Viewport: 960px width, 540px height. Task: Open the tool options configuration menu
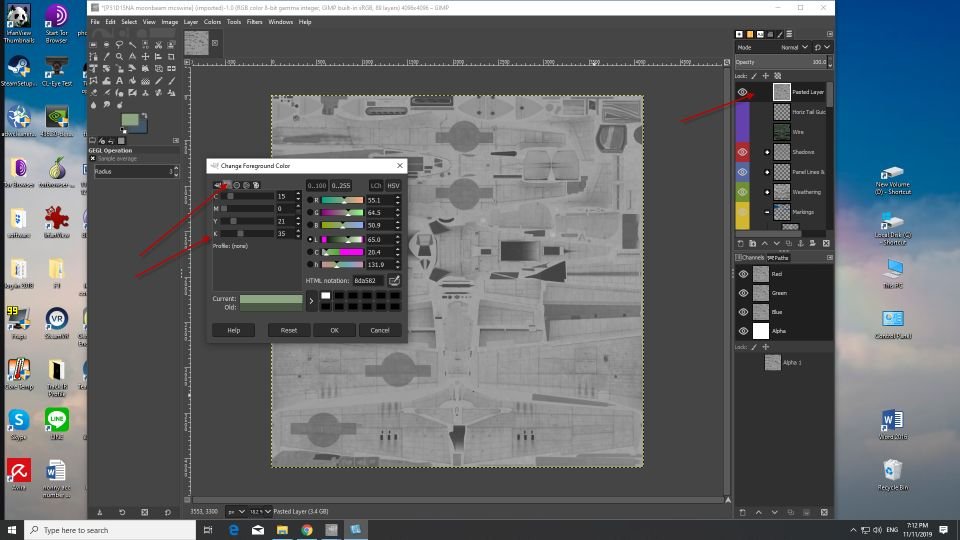pos(176,141)
